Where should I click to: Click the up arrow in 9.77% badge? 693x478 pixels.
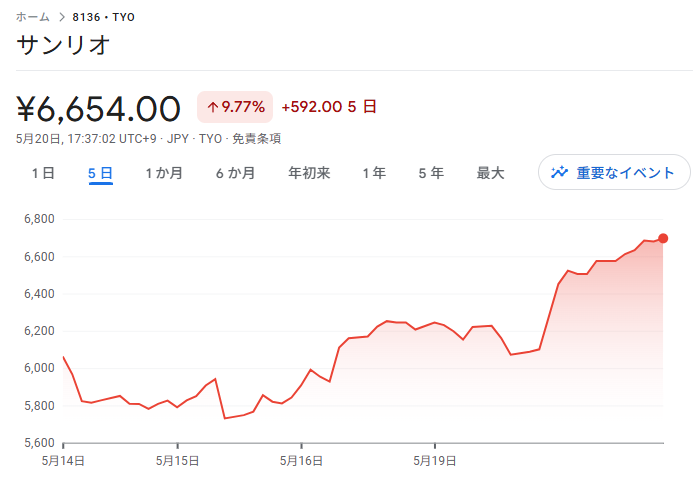point(213,107)
